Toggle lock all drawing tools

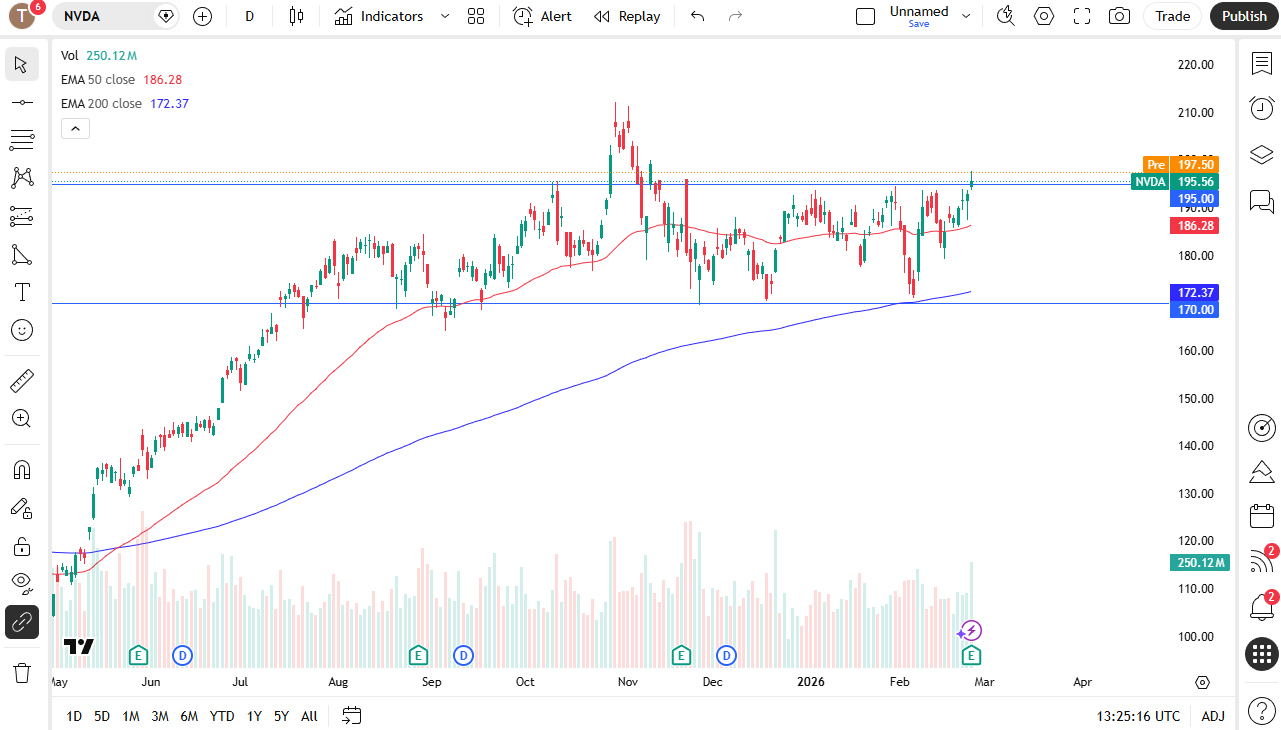coord(21,546)
